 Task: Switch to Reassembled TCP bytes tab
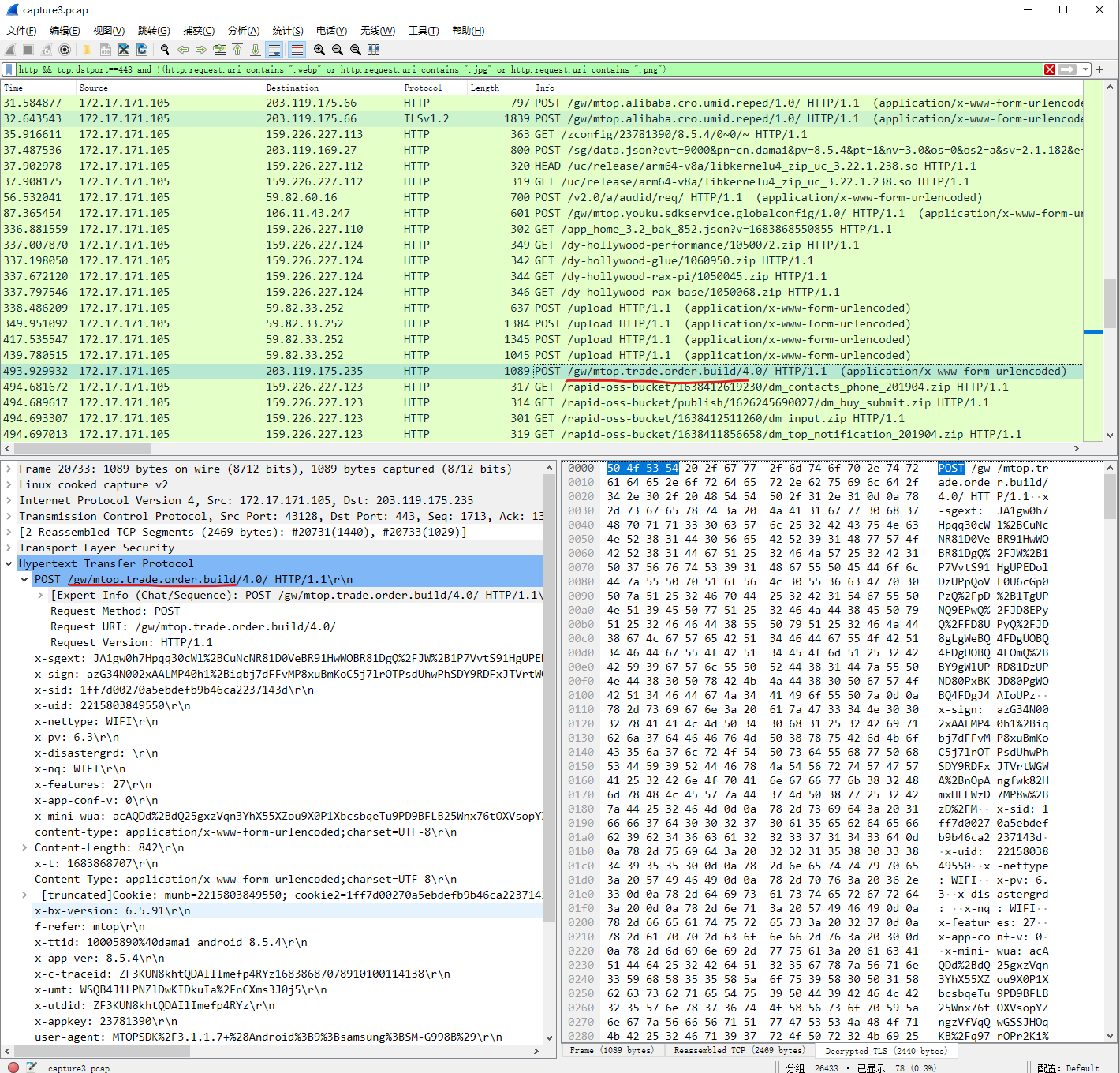(x=738, y=1051)
